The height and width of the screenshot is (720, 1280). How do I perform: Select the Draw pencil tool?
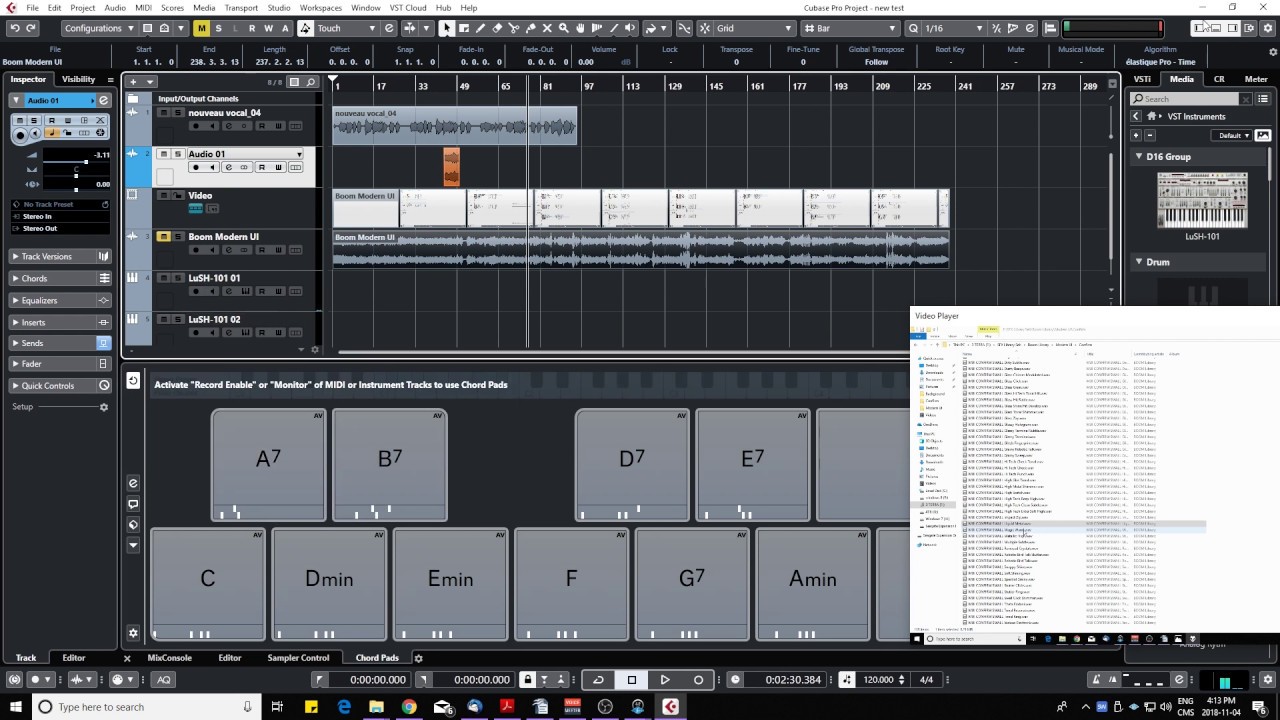tap(481, 28)
